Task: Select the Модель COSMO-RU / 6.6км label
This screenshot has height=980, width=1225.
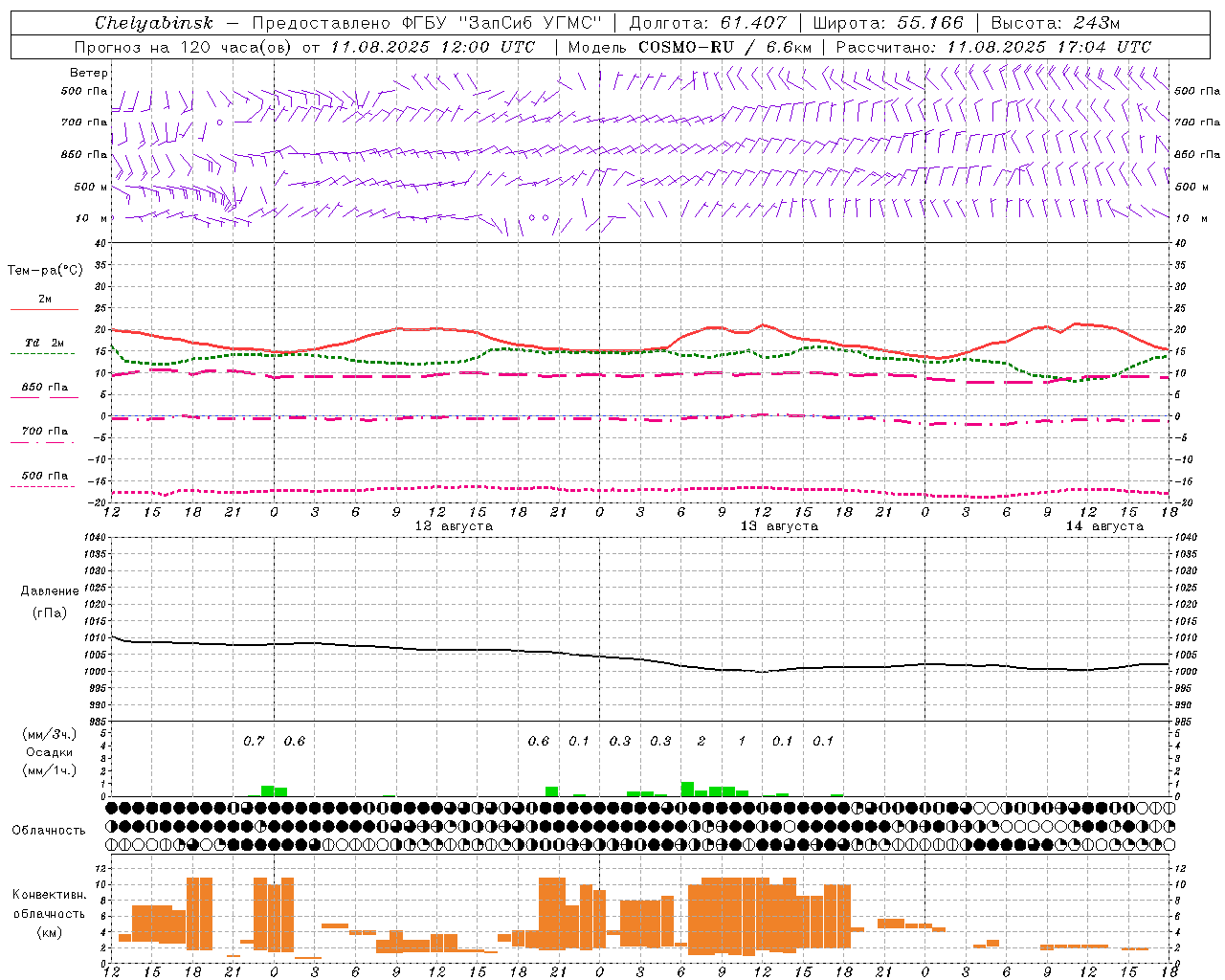Action: pos(690,47)
